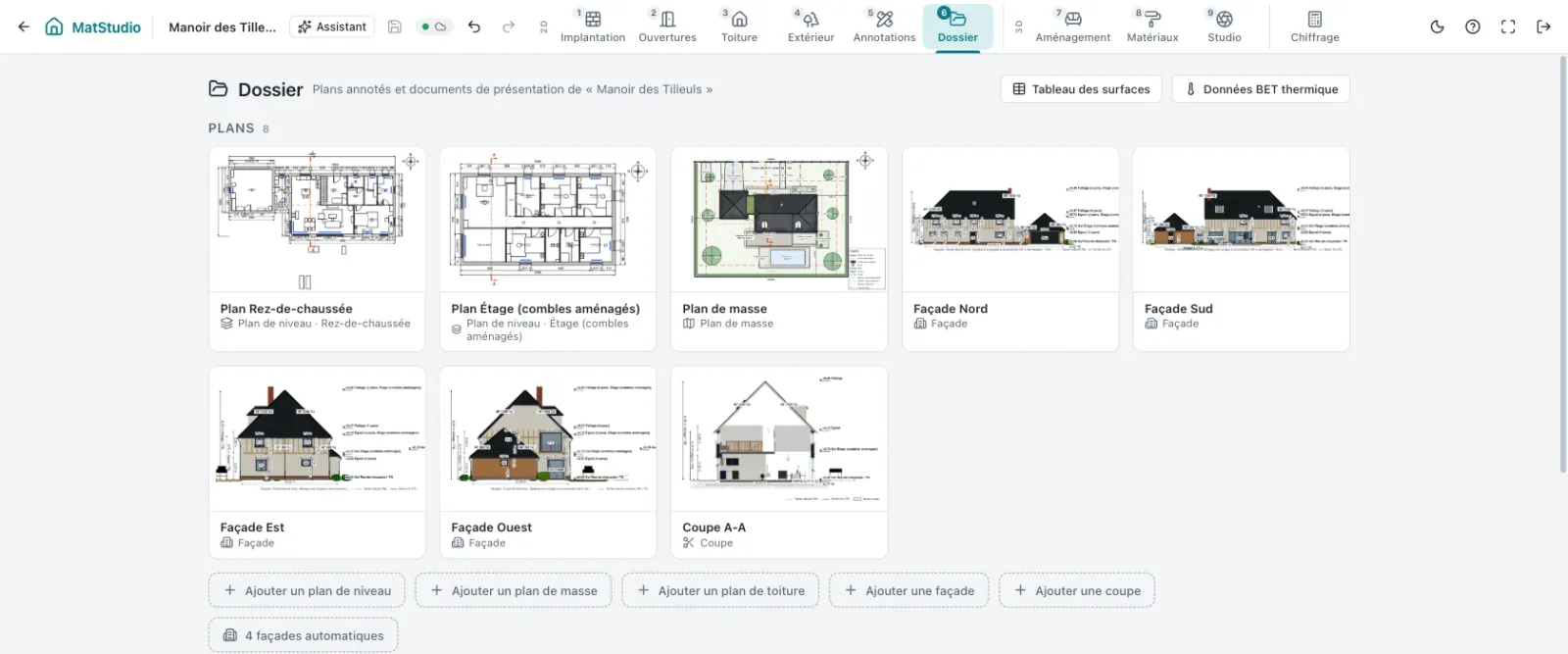Click the Plan de masse title

click(x=724, y=309)
